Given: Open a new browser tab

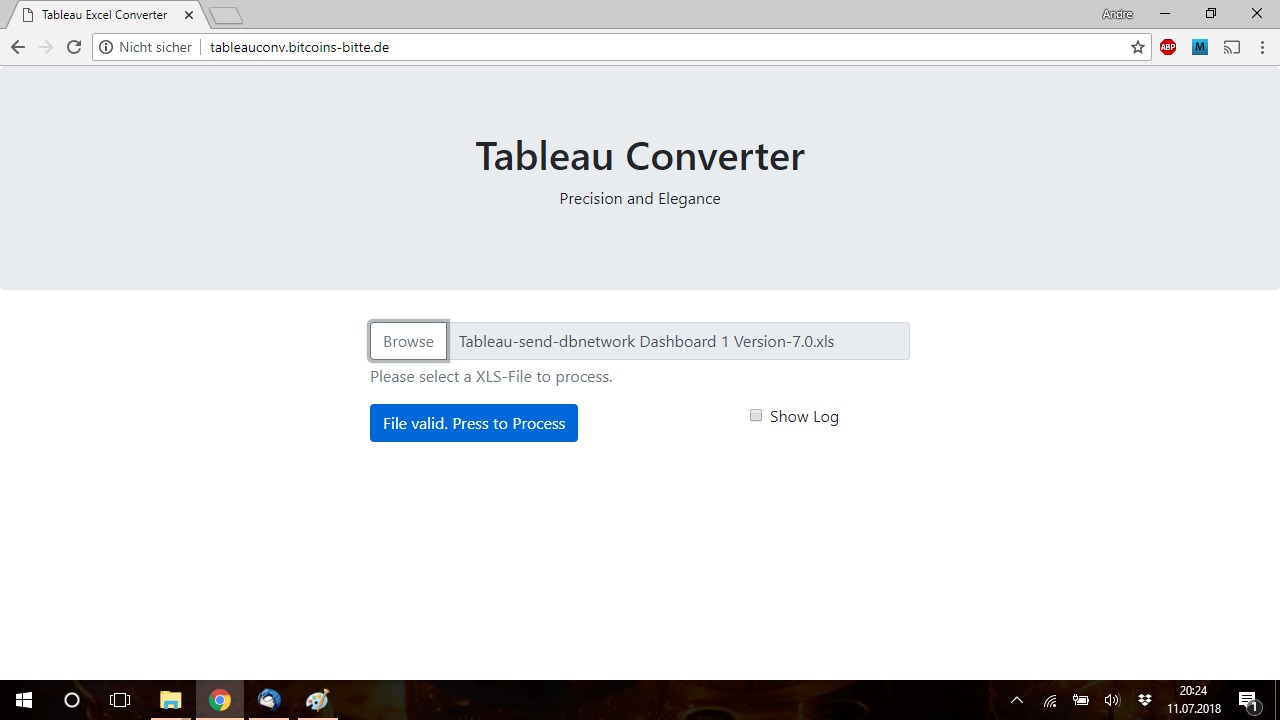Looking at the screenshot, I should [x=227, y=15].
